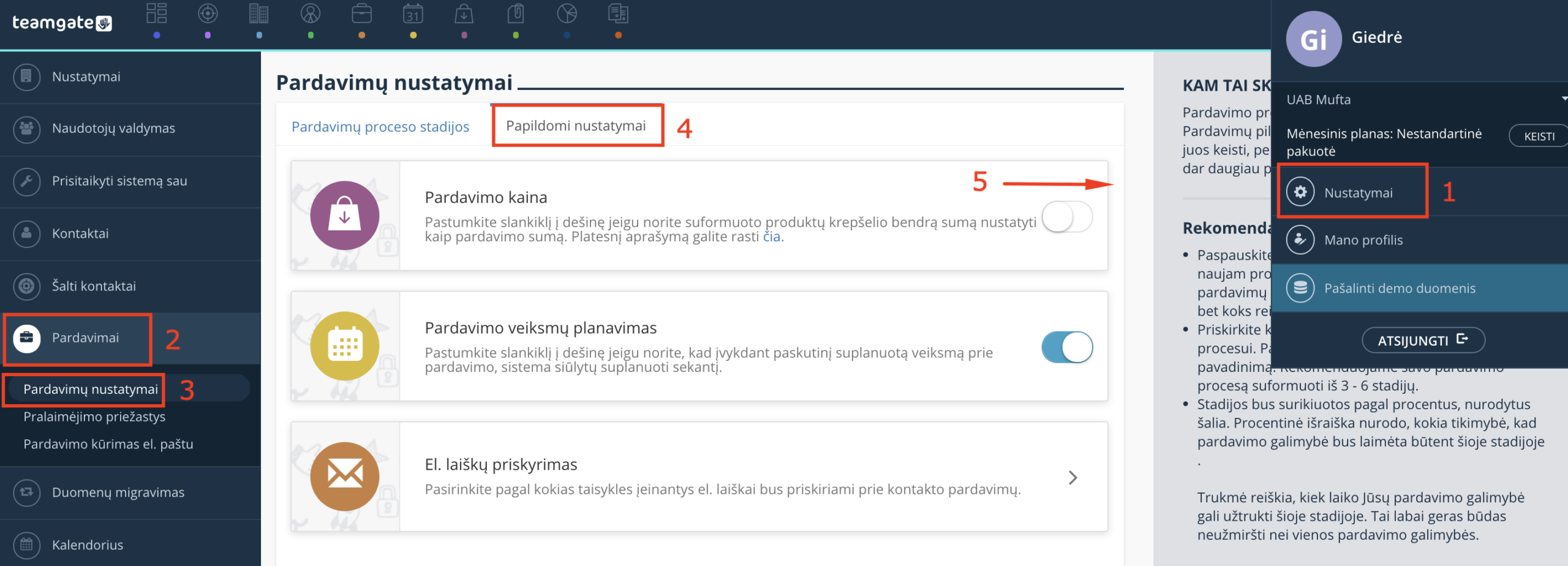1568x566 pixels.
Task: Open Kalendorius in the sidebar
Action: click(130, 545)
